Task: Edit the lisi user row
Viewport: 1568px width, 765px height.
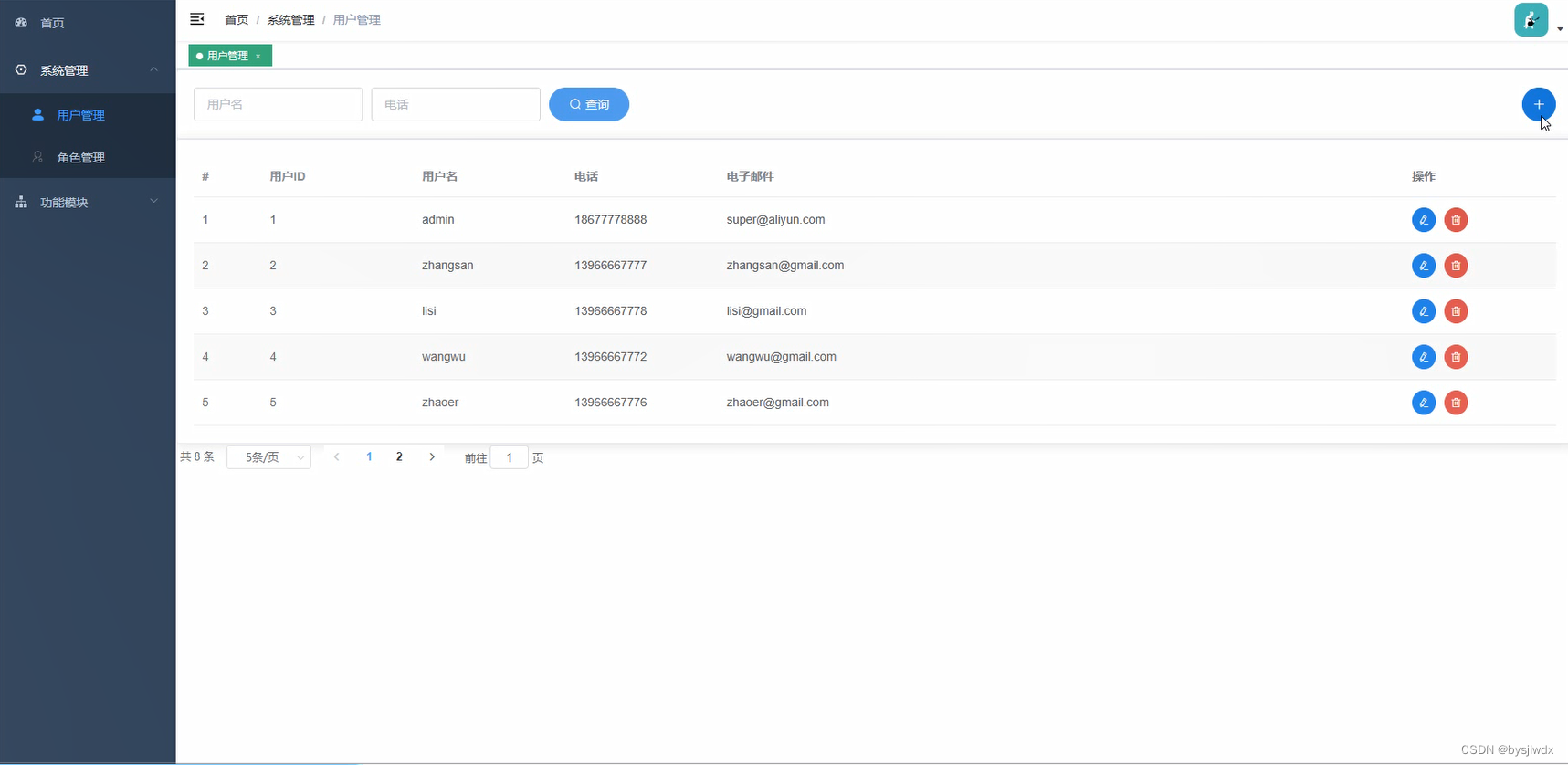Action: pos(1424,311)
